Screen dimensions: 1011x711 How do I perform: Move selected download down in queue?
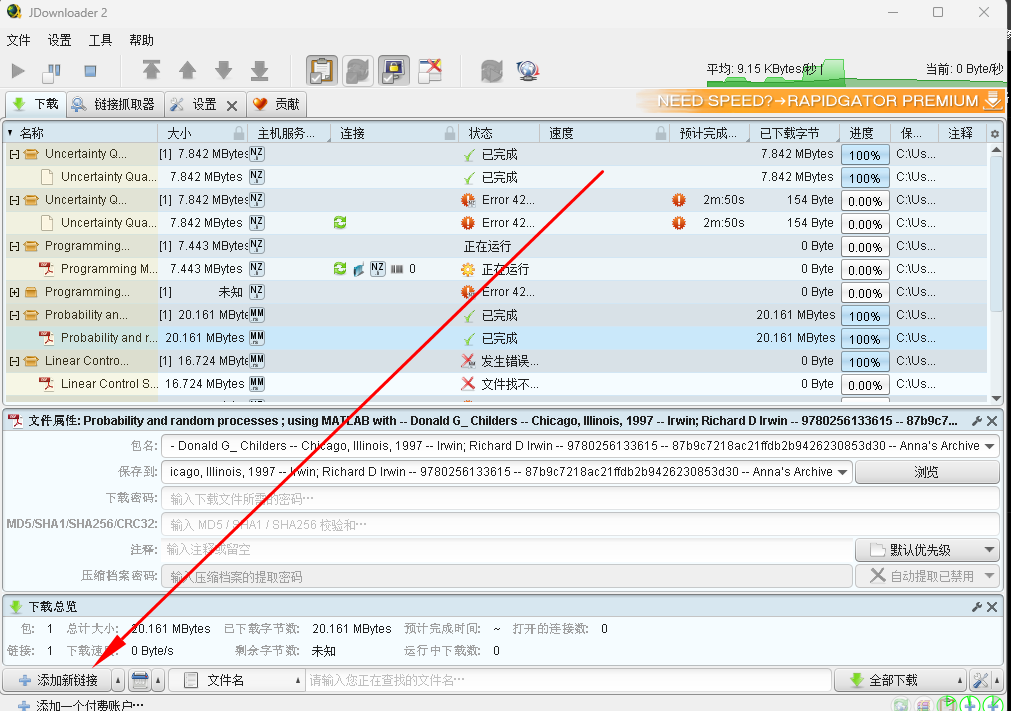225,71
